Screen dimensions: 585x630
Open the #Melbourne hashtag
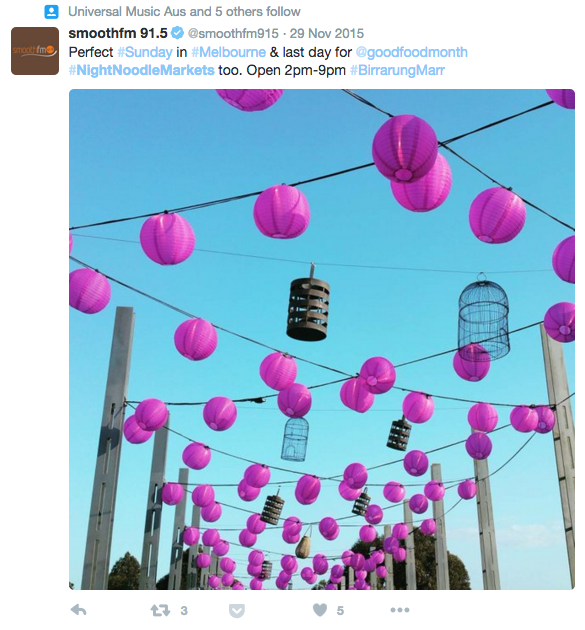click(x=229, y=52)
